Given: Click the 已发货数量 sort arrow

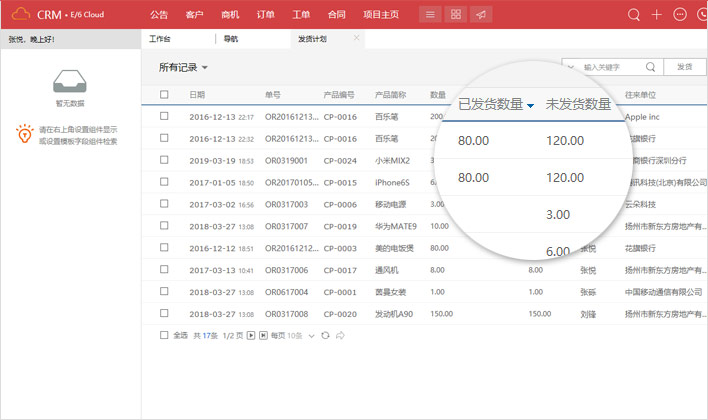Looking at the screenshot, I should click(x=530, y=106).
